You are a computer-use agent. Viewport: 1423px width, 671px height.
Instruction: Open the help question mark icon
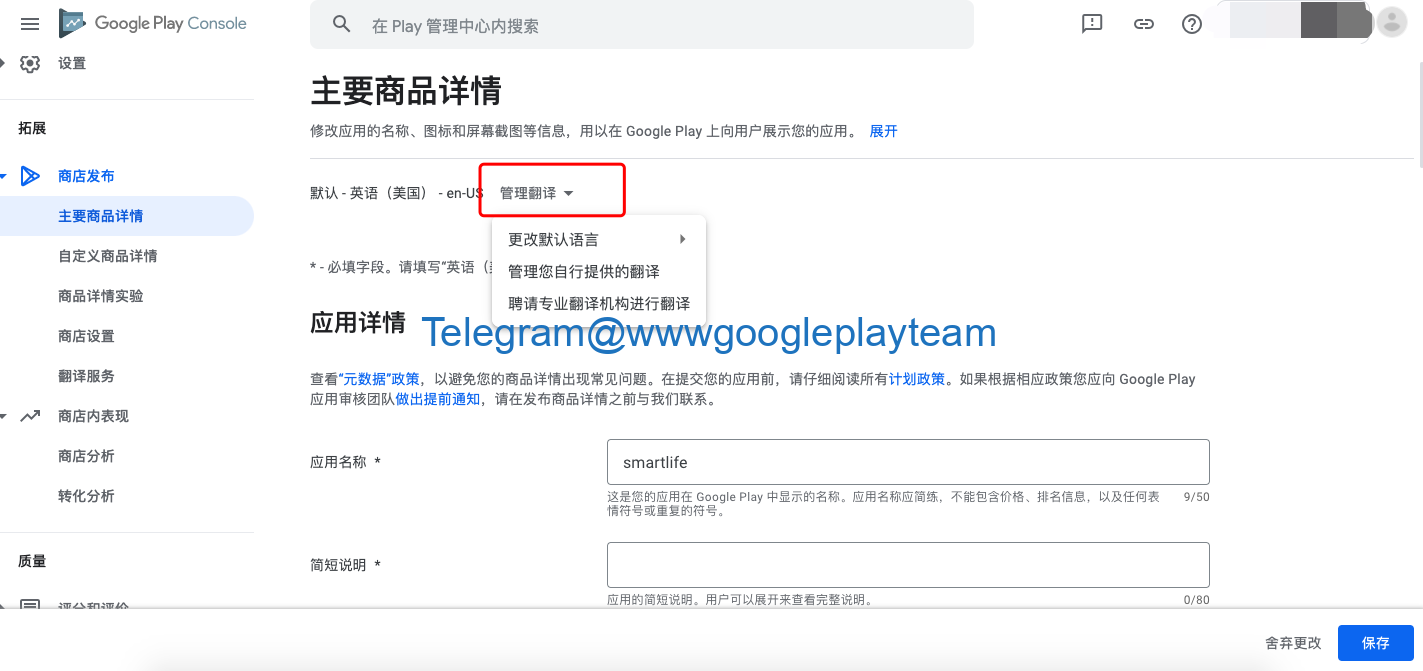point(1192,24)
